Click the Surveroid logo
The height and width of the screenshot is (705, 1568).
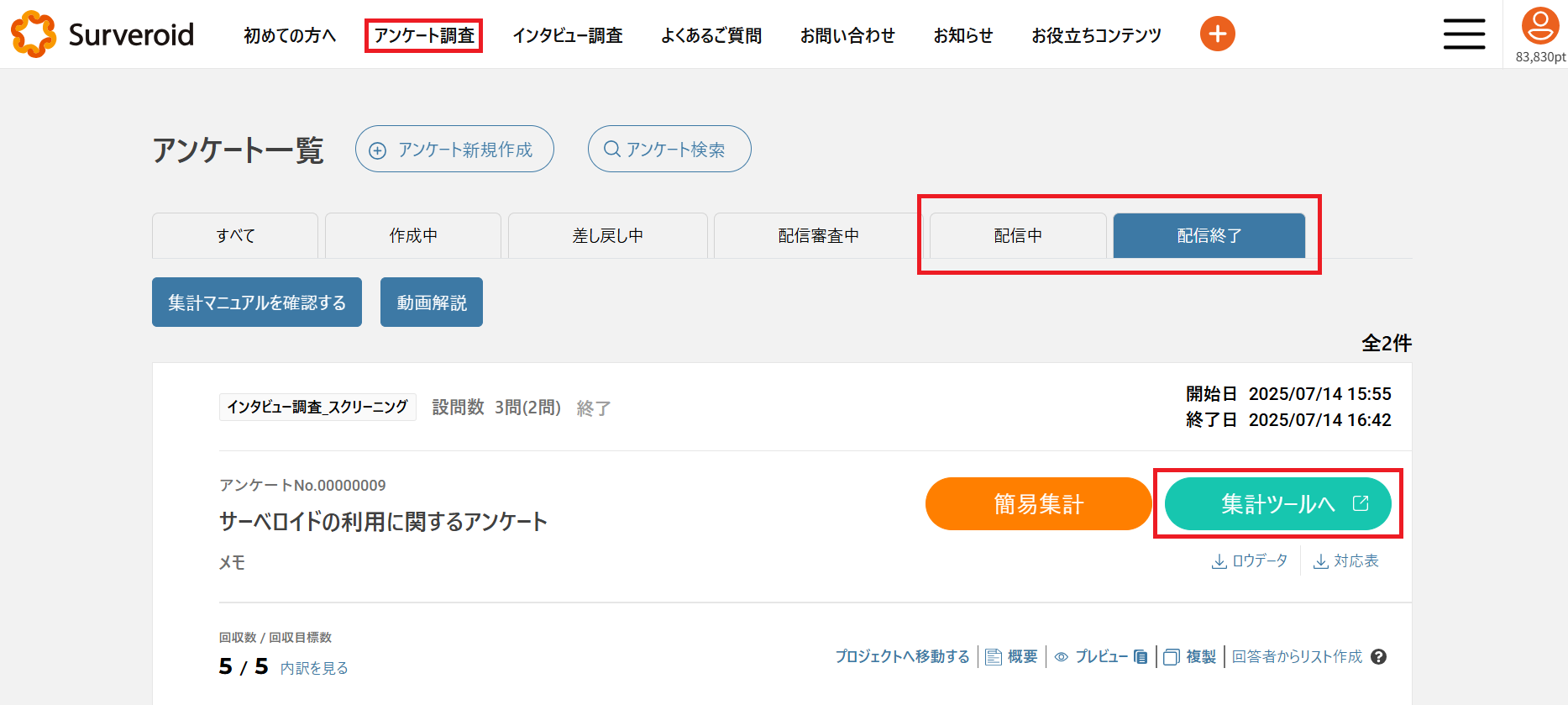[102, 34]
